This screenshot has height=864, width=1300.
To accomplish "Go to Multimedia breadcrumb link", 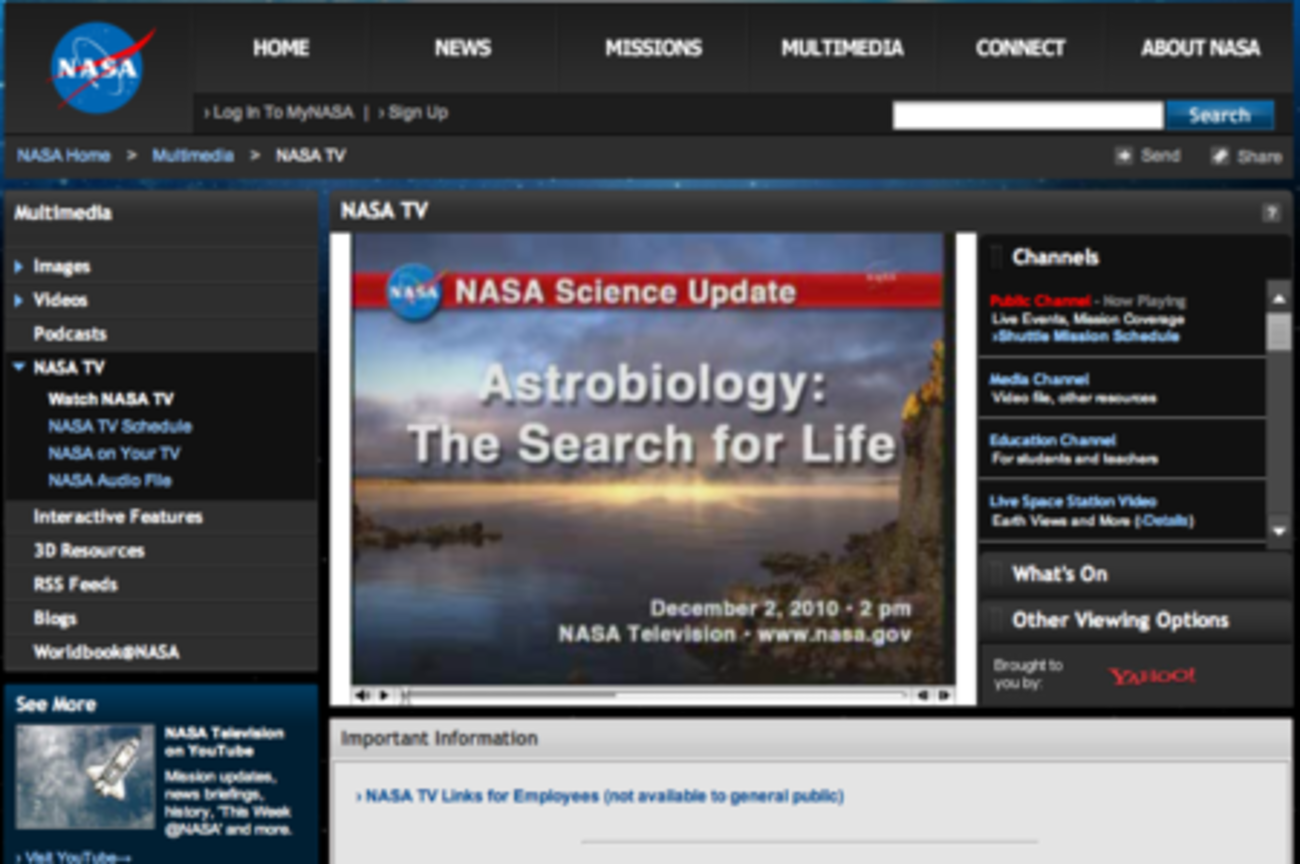I will point(193,156).
